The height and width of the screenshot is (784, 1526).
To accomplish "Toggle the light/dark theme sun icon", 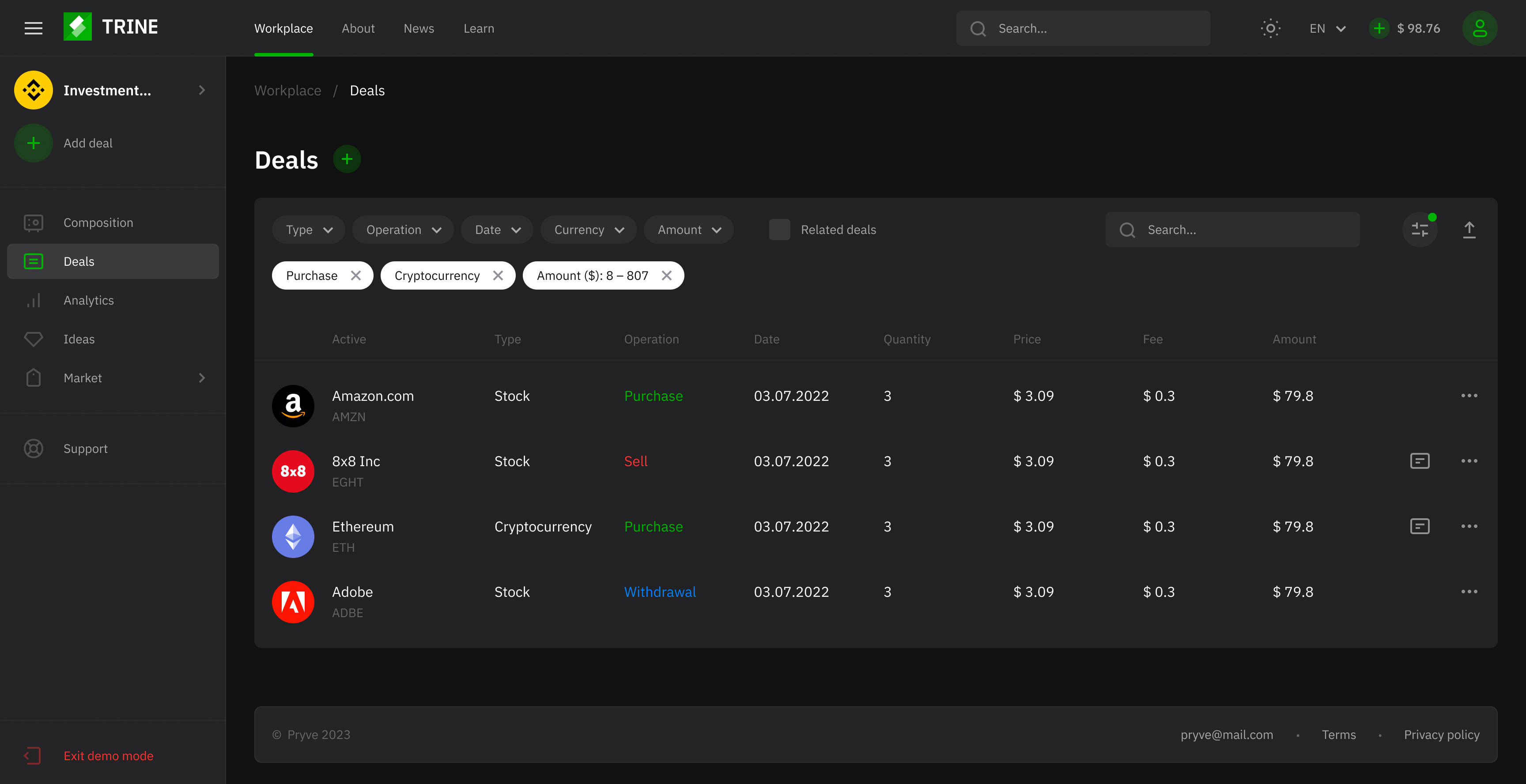I will [1270, 28].
